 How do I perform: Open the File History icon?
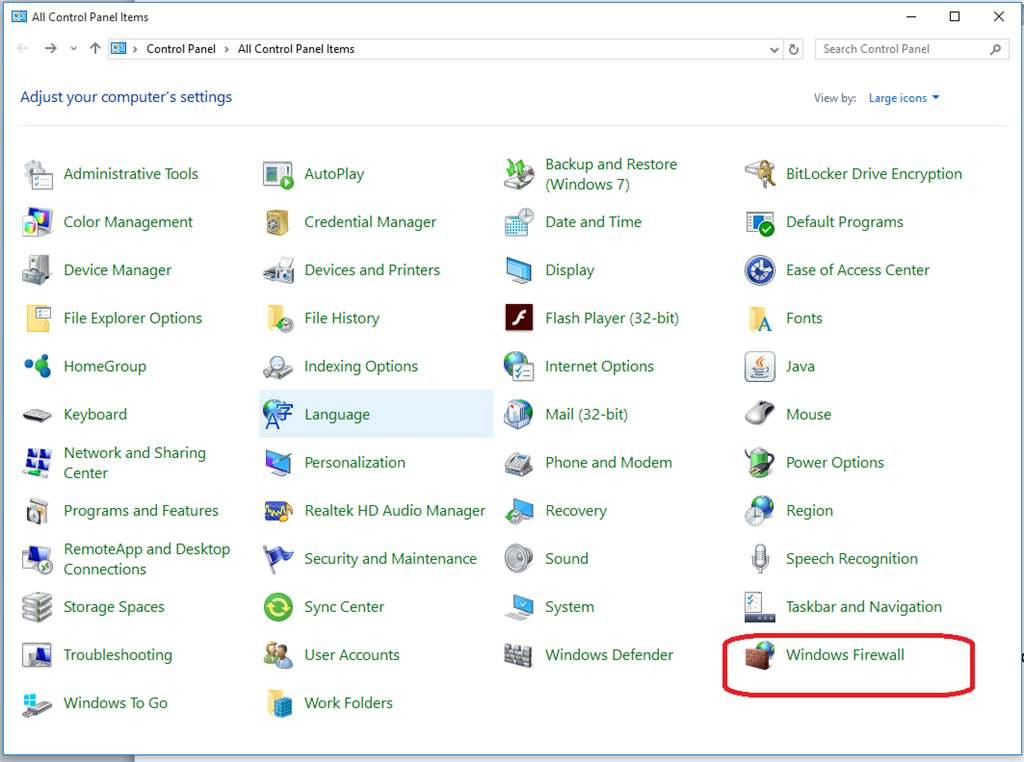coord(278,319)
